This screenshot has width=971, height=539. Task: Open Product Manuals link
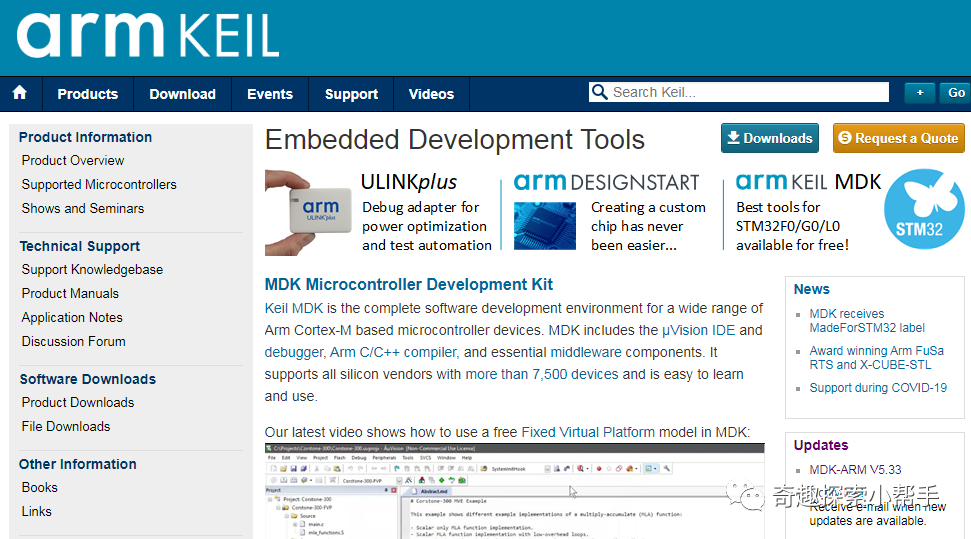tap(70, 294)
